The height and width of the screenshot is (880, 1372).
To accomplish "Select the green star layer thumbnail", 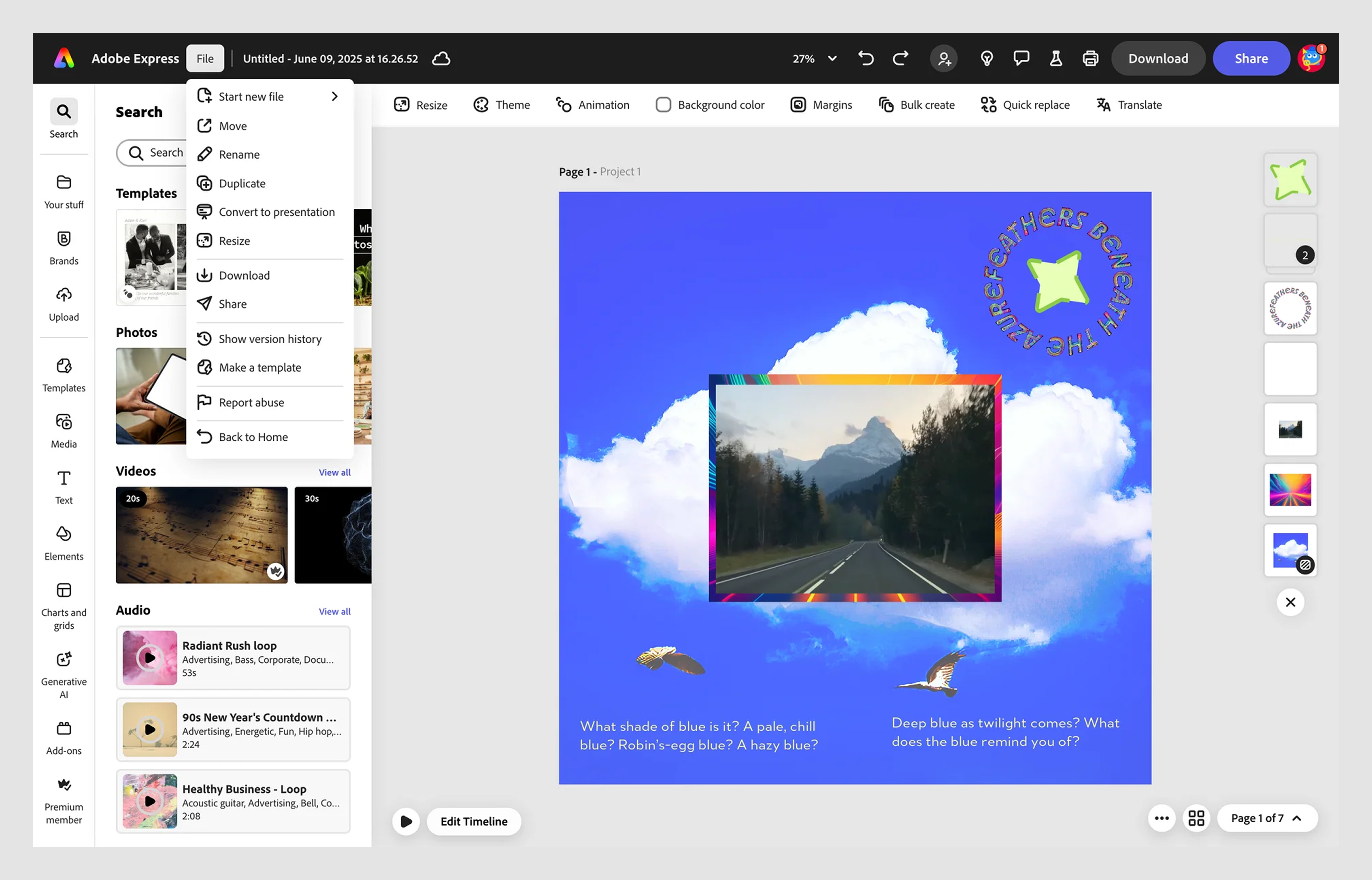I will 1290,180.
